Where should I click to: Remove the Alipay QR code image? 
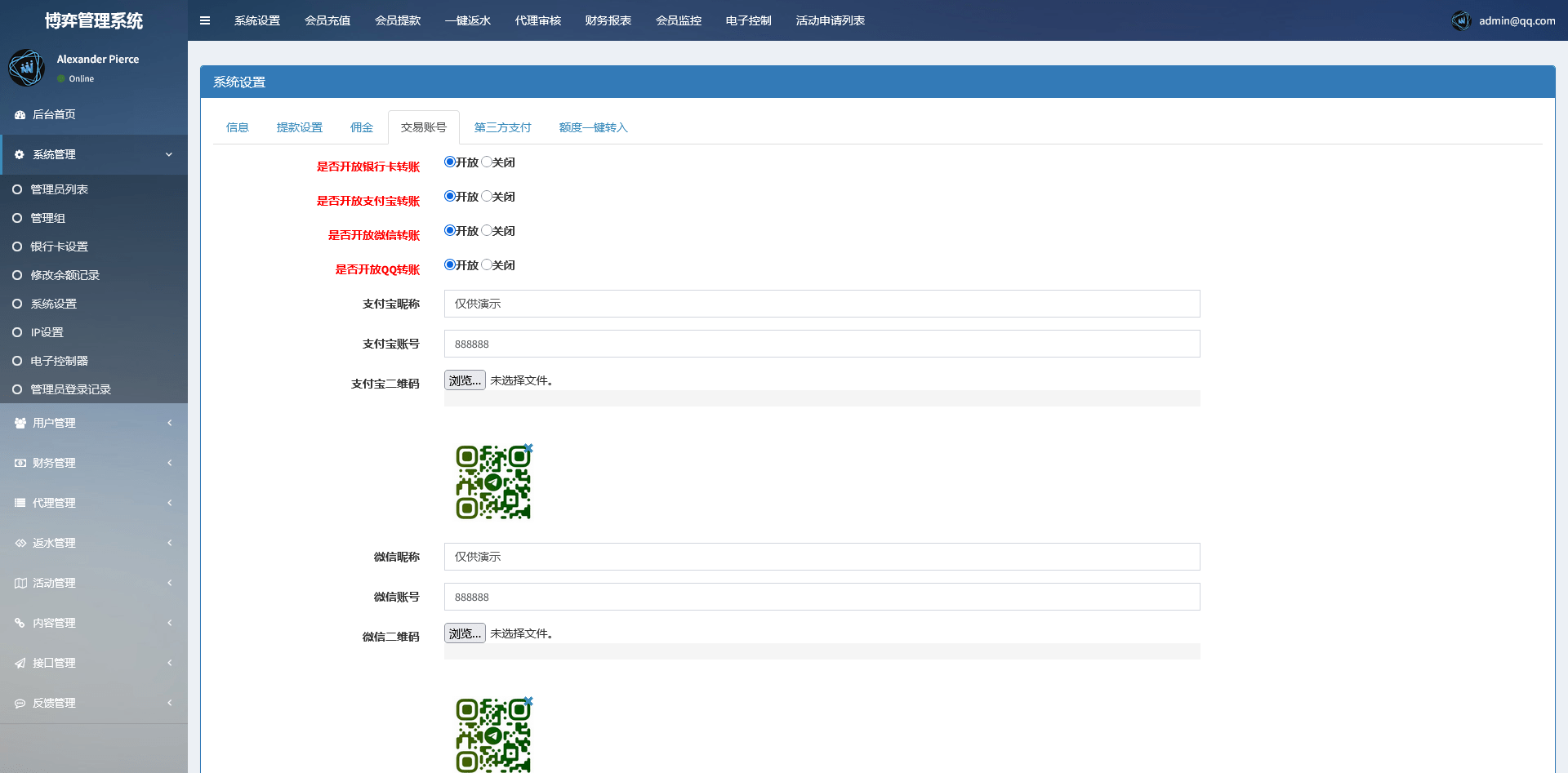point(528,448)
